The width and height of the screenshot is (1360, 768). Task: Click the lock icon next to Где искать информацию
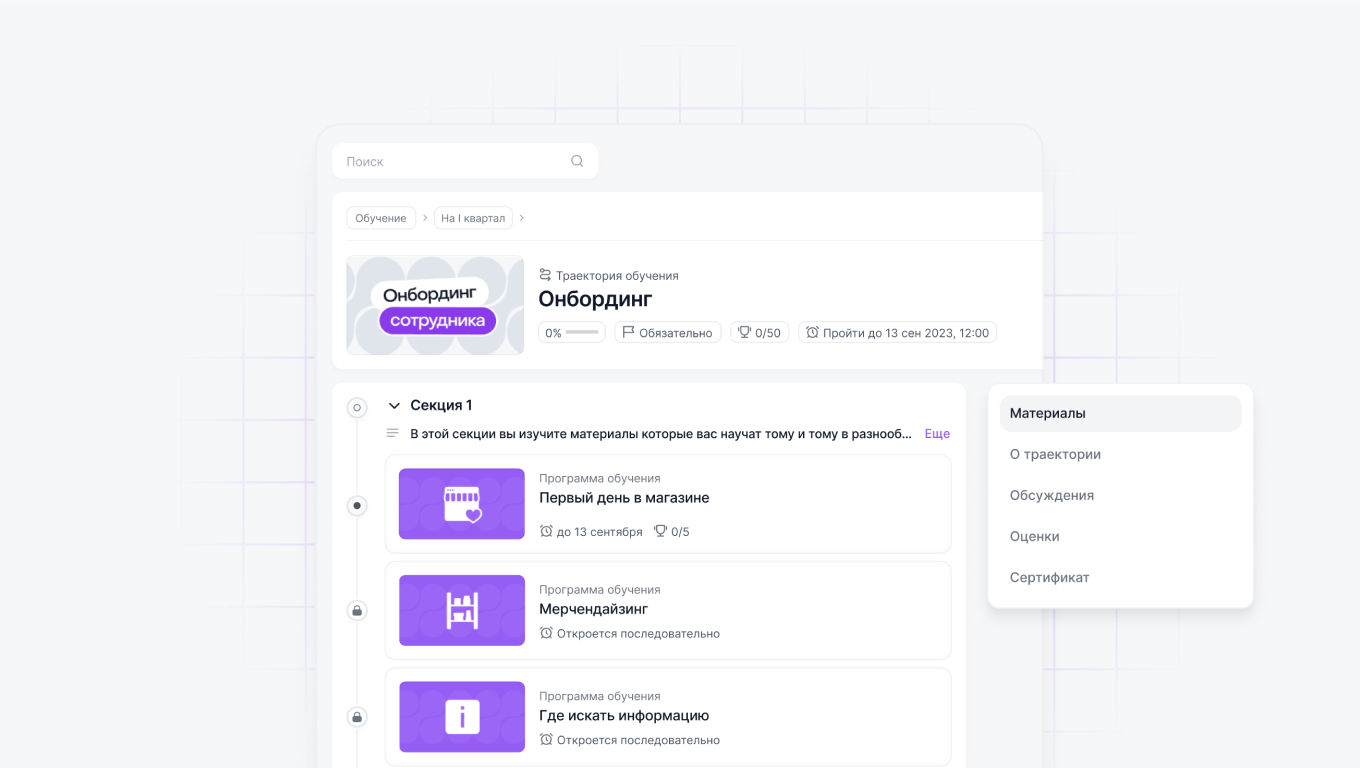point(357,717)
